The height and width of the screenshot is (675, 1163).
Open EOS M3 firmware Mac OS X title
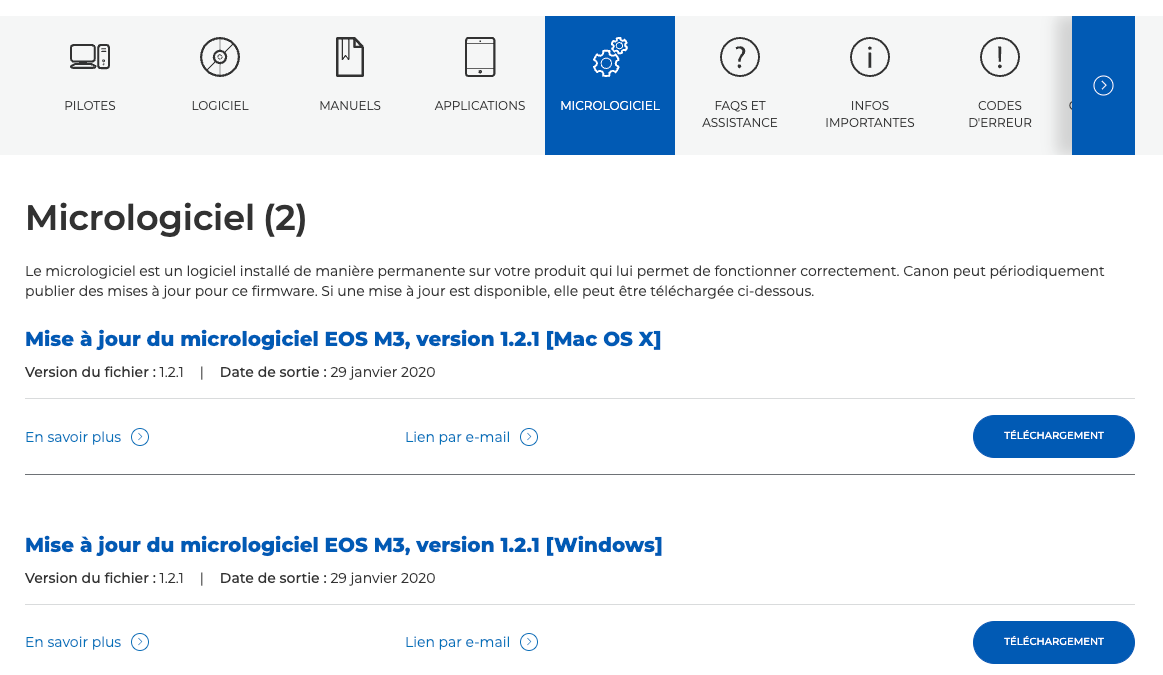tap(343, 340)
